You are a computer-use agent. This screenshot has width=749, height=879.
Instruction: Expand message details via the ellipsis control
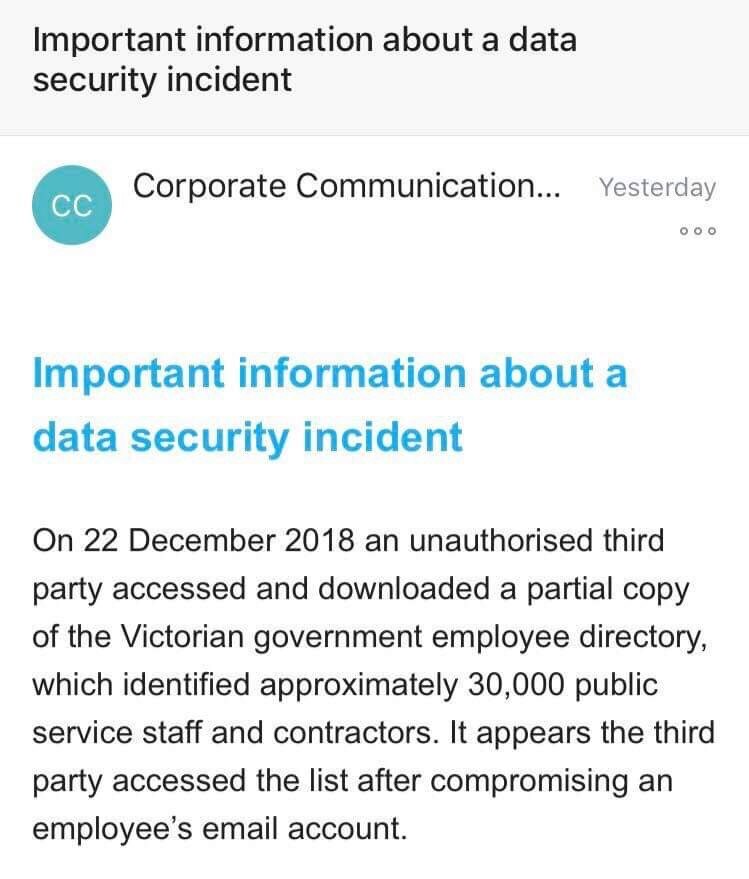tap(697, 230)
